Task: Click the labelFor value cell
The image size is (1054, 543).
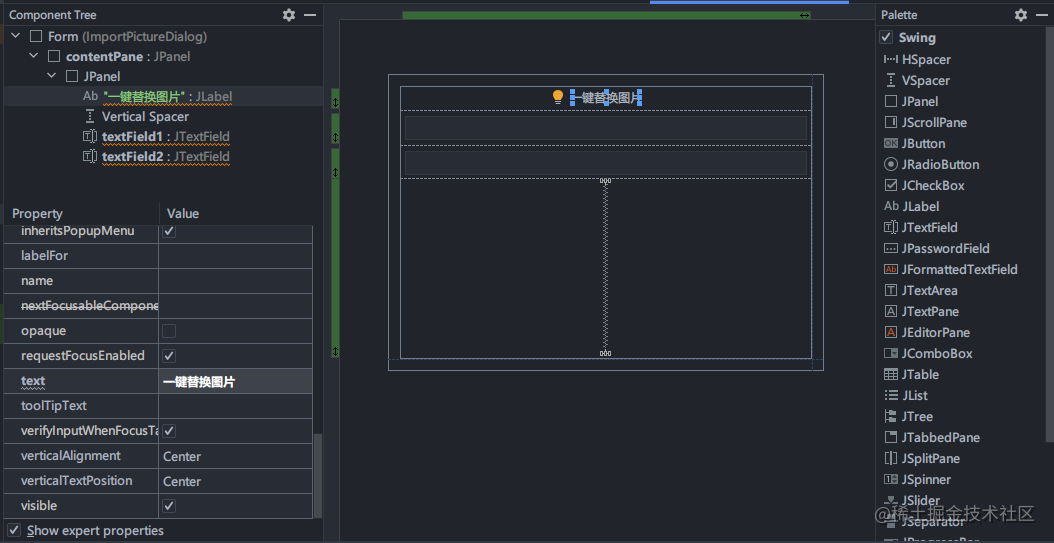Action: click(x=235, y=256)
